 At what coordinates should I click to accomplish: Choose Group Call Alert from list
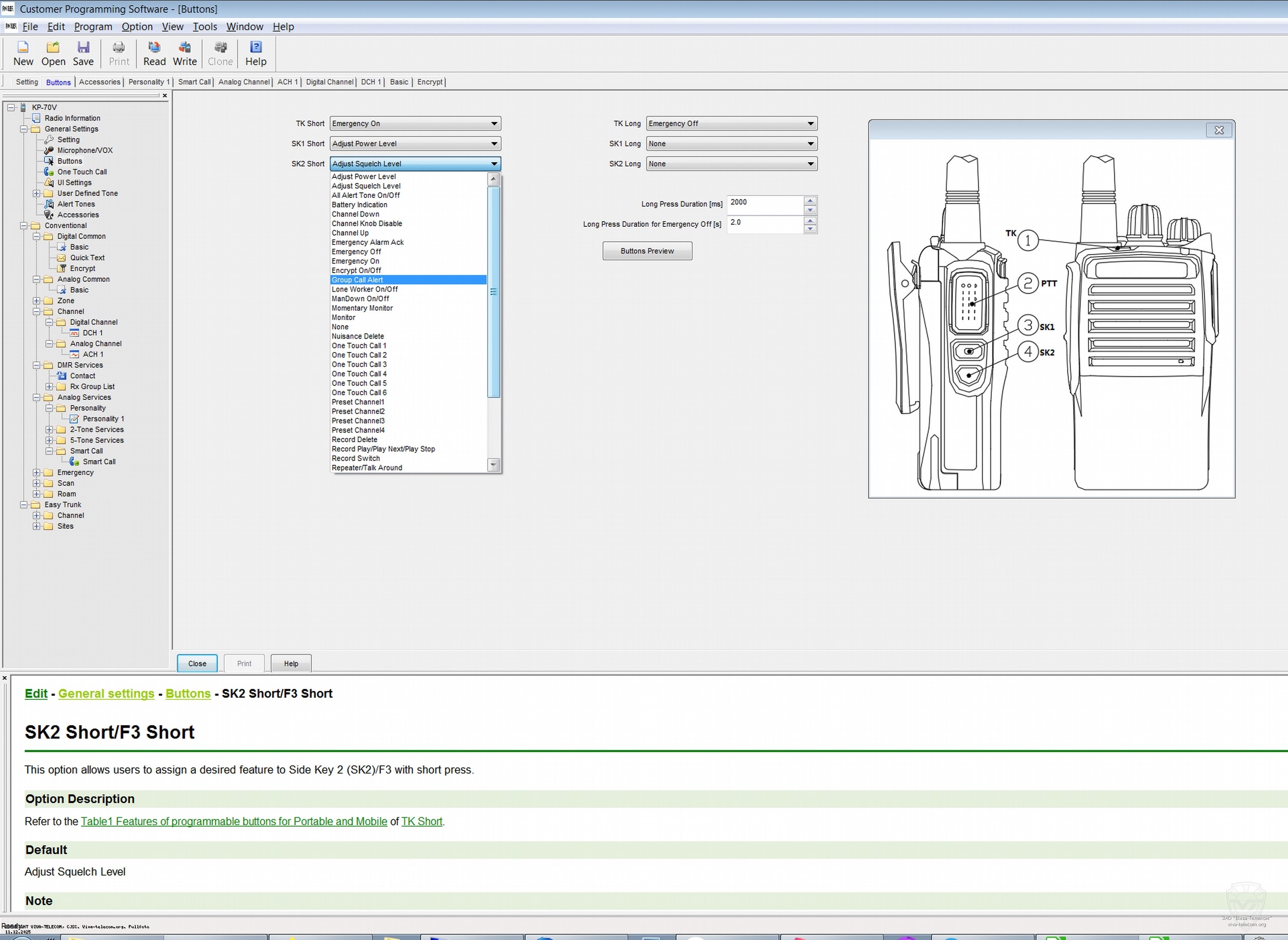coord(357,280)
